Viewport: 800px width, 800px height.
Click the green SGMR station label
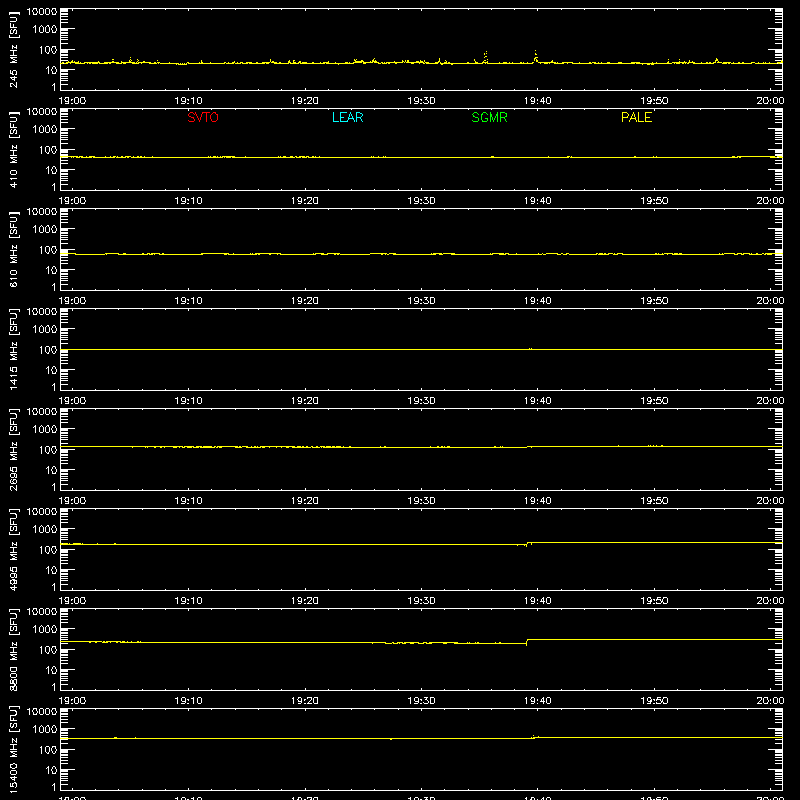pos(489,117)
